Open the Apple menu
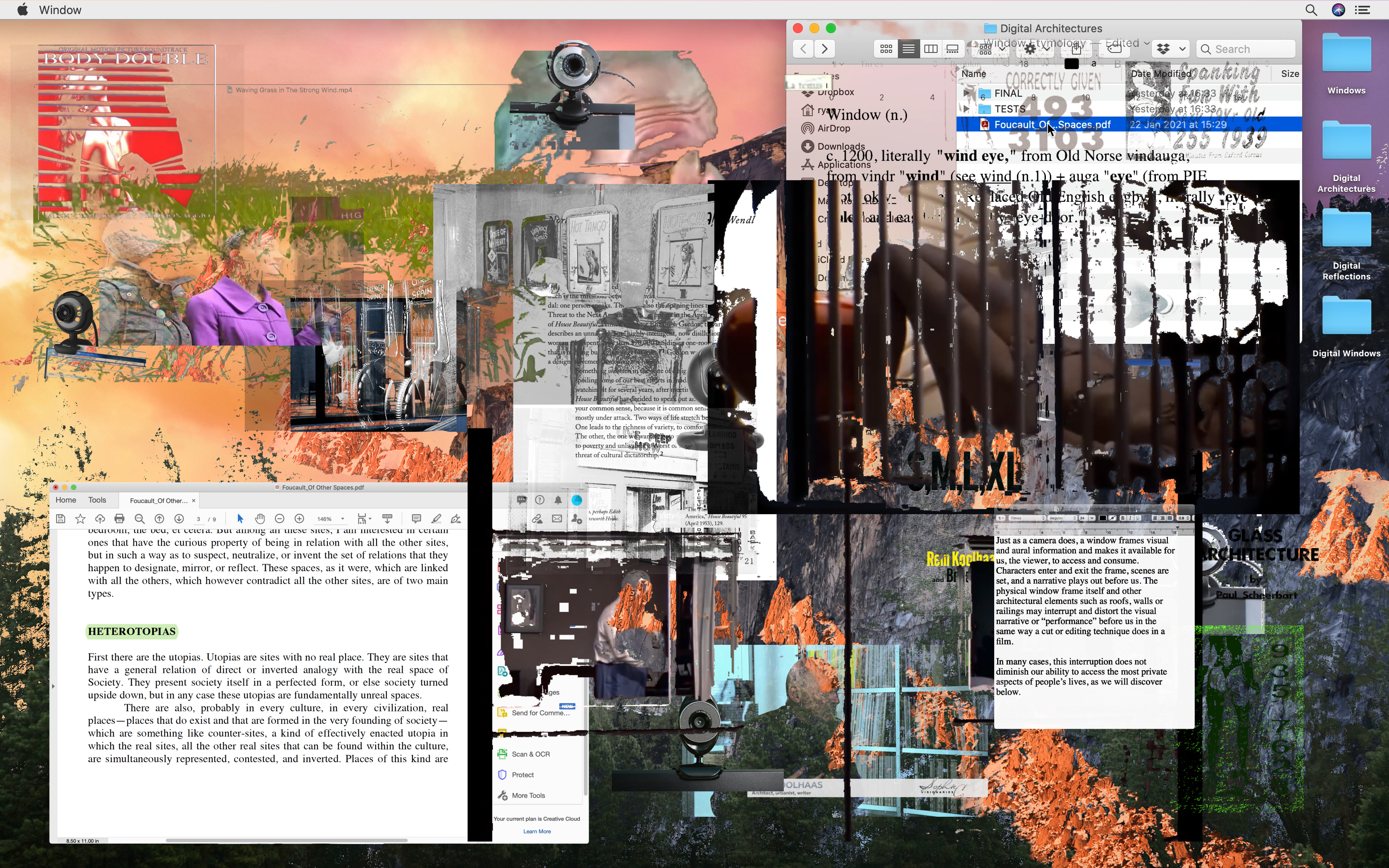Screen dimensions: 1389x868 pos(22,9)
